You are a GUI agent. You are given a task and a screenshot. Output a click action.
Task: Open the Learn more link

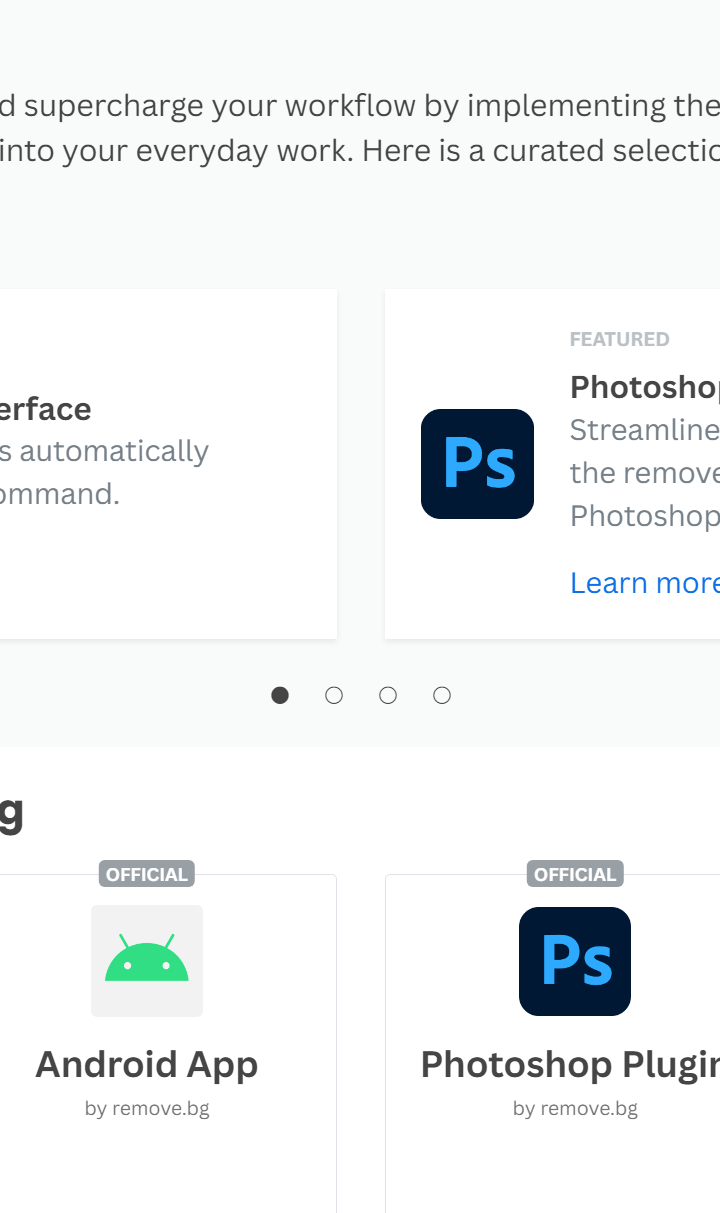coord(645,582)
